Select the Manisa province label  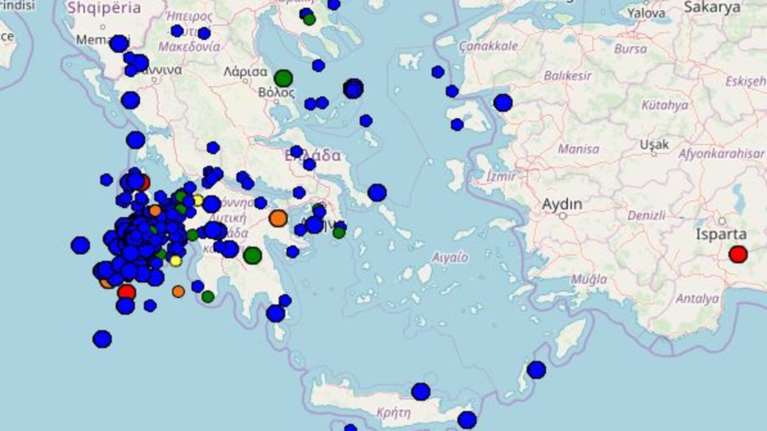click(579, 148)
